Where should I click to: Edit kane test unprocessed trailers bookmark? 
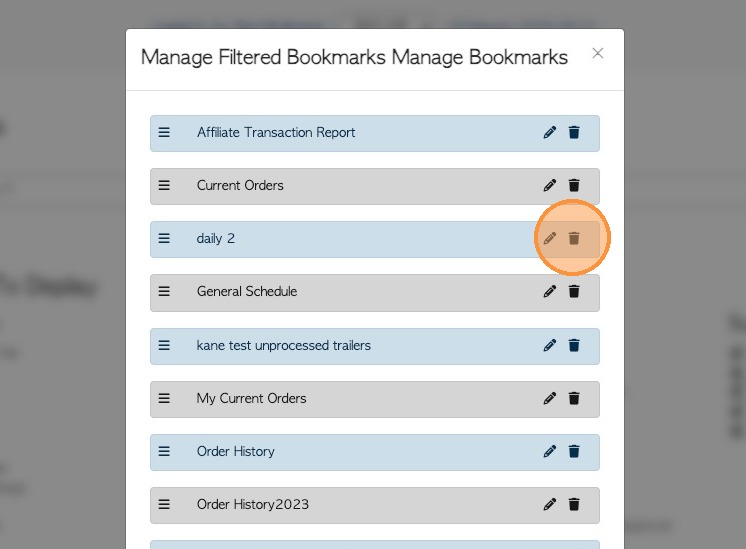[x=549, y=346]
